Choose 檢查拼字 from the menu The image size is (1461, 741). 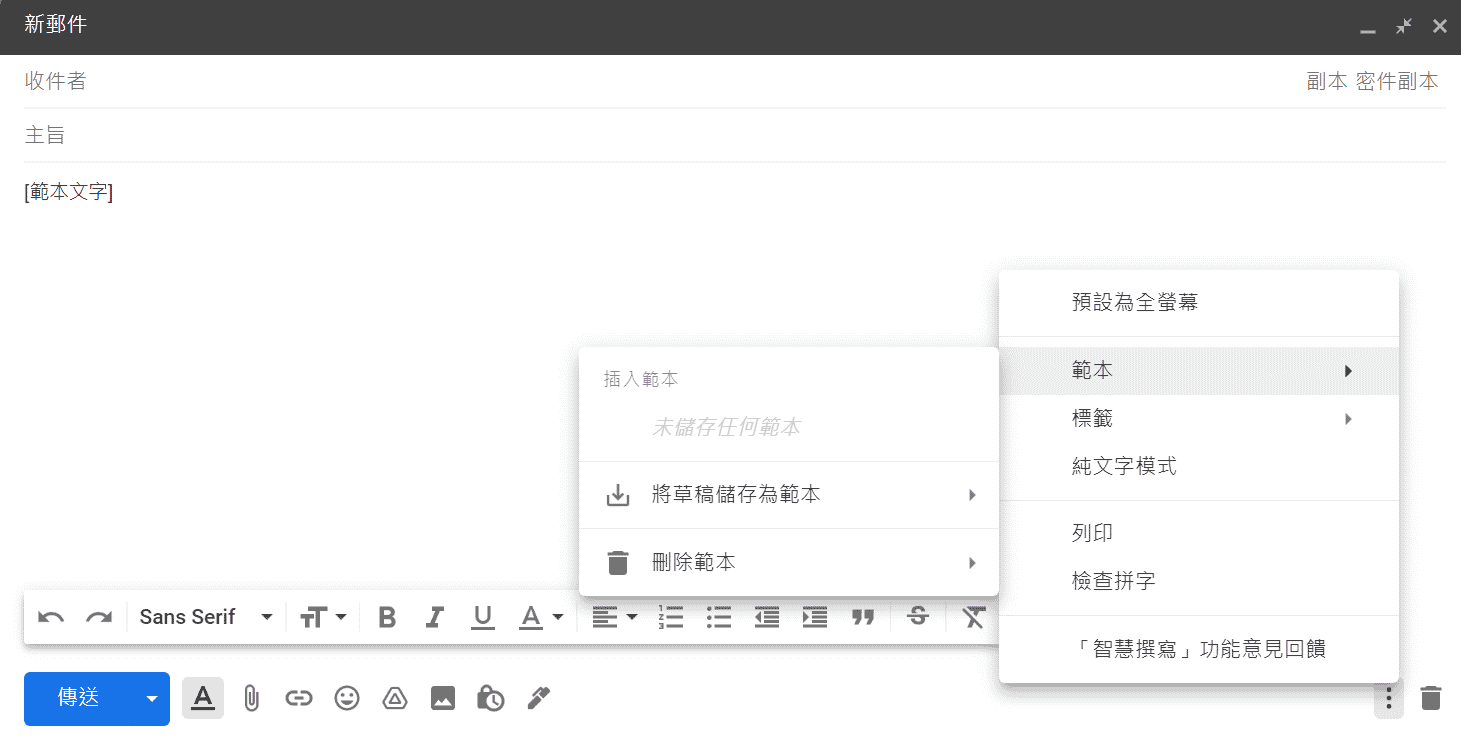tap(1199, 581)
